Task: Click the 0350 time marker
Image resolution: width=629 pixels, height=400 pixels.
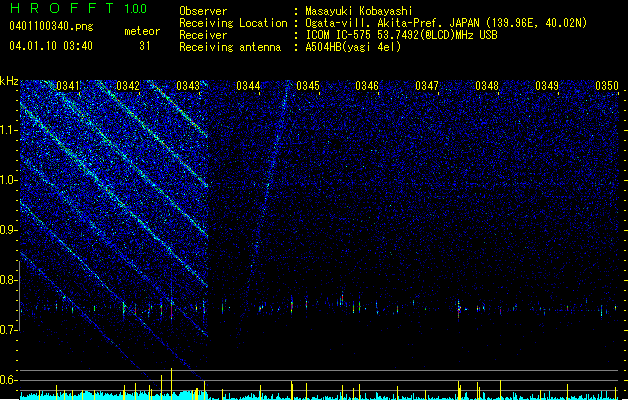Action: (607, 86)
